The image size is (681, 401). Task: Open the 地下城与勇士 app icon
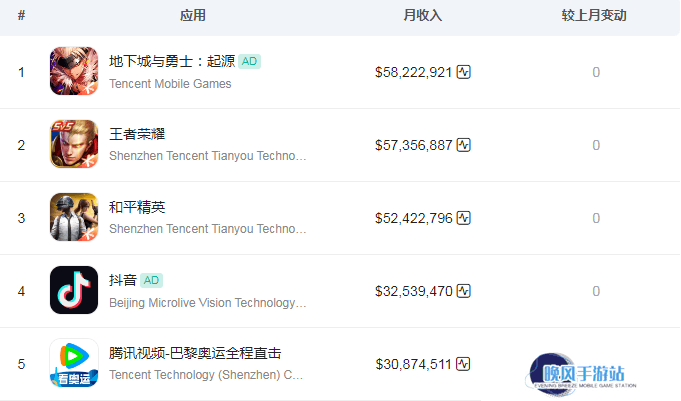[x=74, y=71]
